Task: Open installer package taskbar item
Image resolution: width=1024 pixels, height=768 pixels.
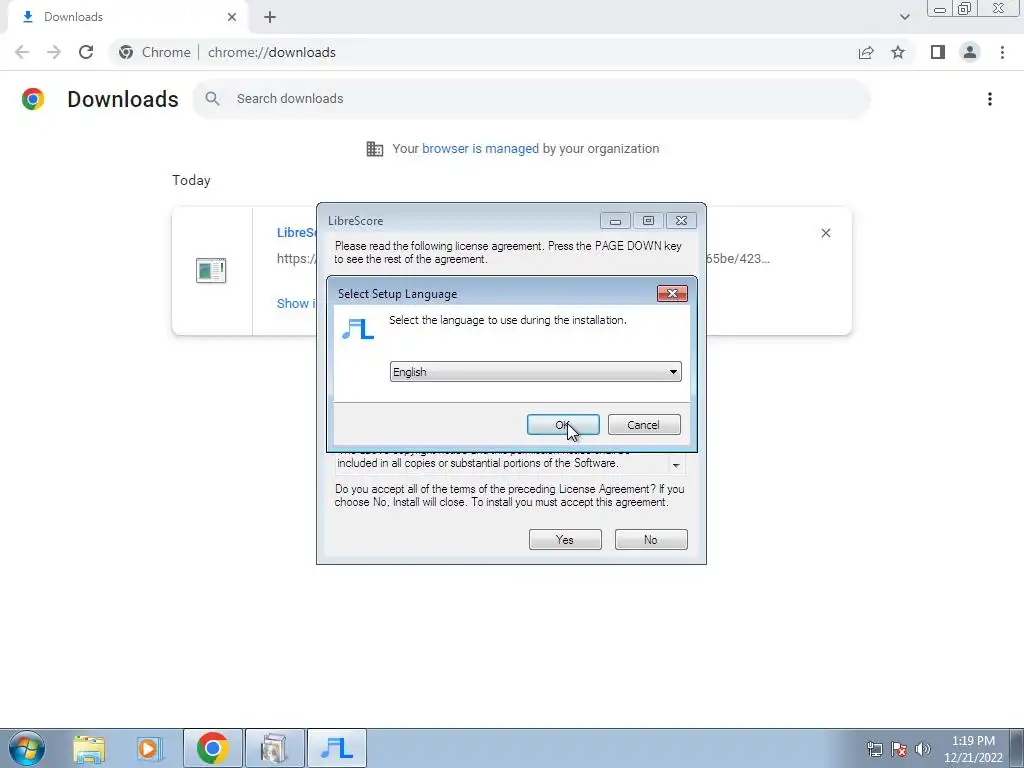Action: point(274,748)
